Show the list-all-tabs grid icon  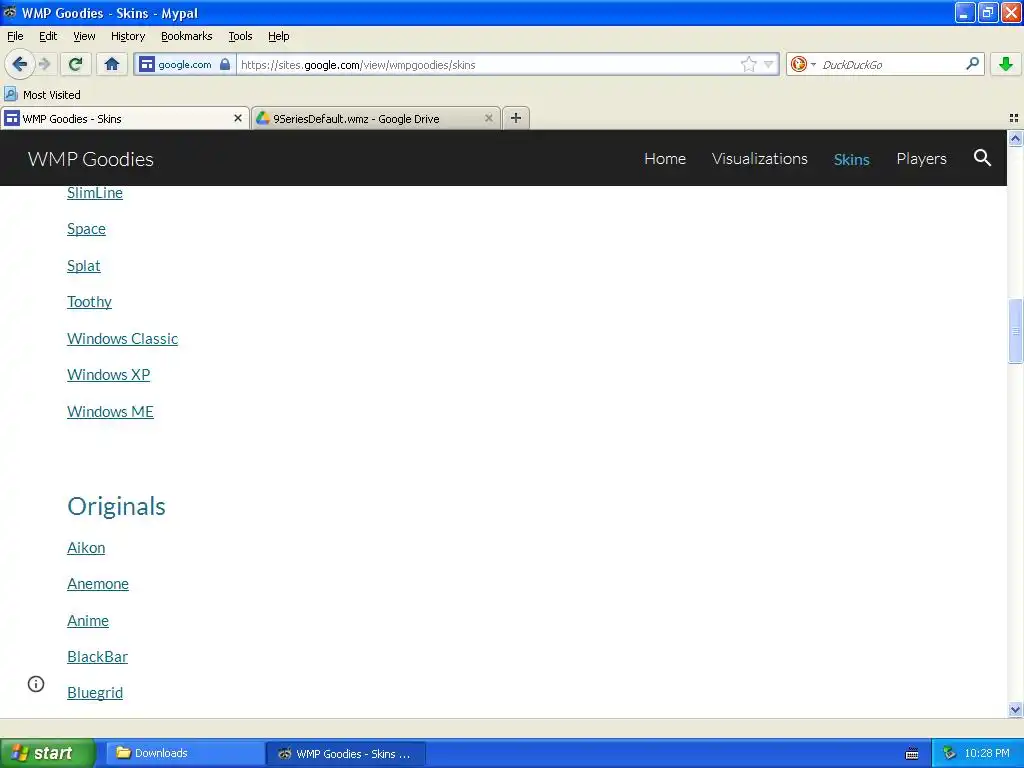point(1014,118)
